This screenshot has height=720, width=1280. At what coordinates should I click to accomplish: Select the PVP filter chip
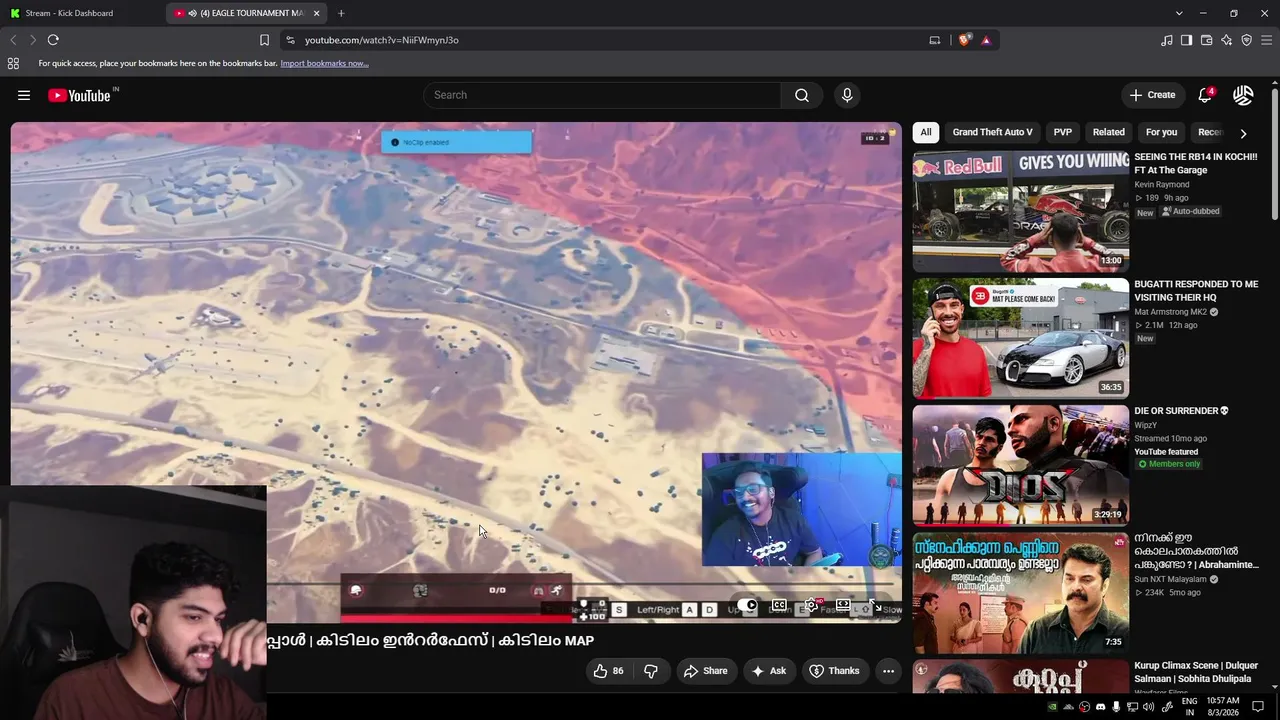click(x=1063, y=132)
